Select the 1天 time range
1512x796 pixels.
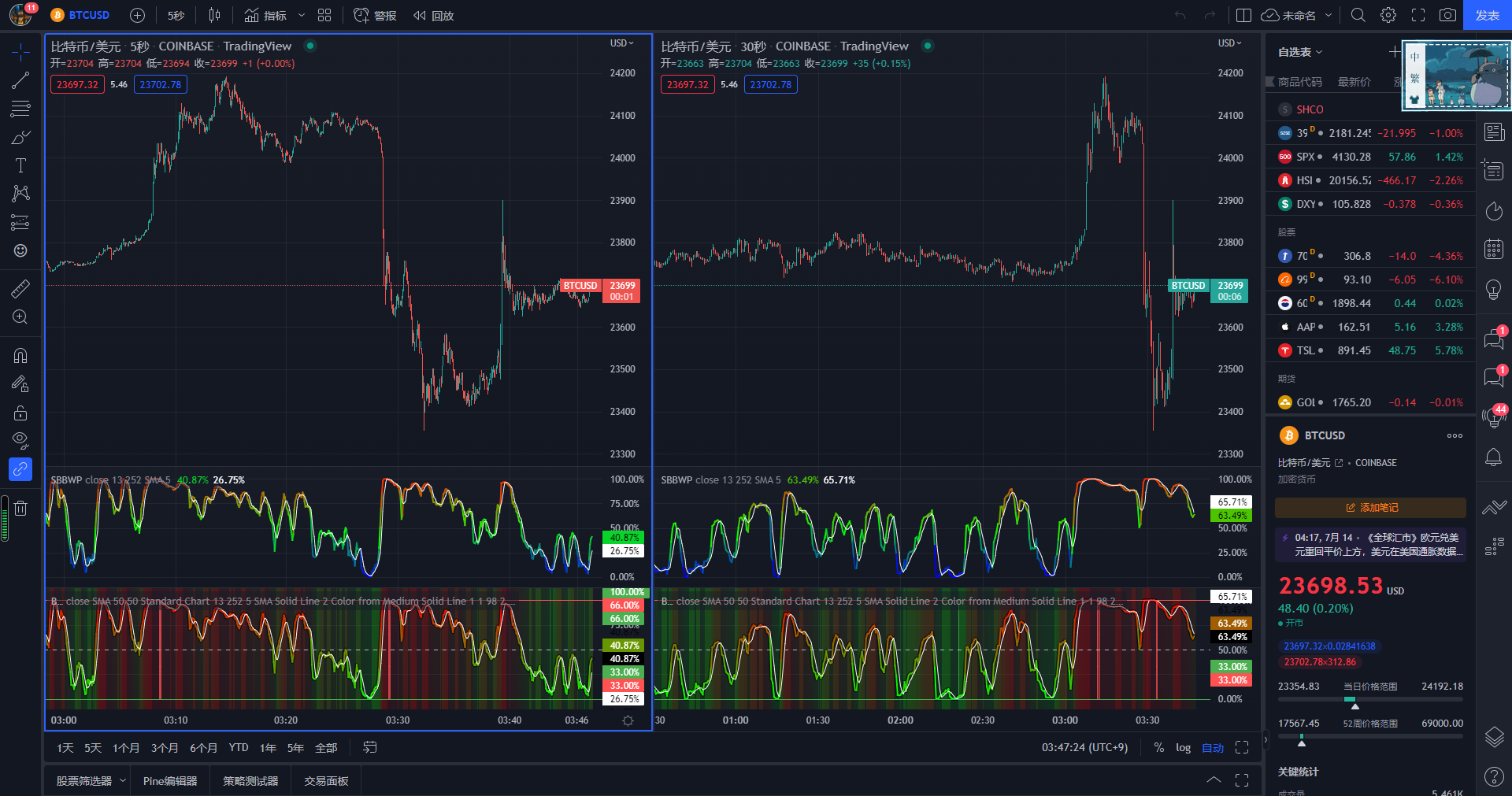(x=65, y=748)
